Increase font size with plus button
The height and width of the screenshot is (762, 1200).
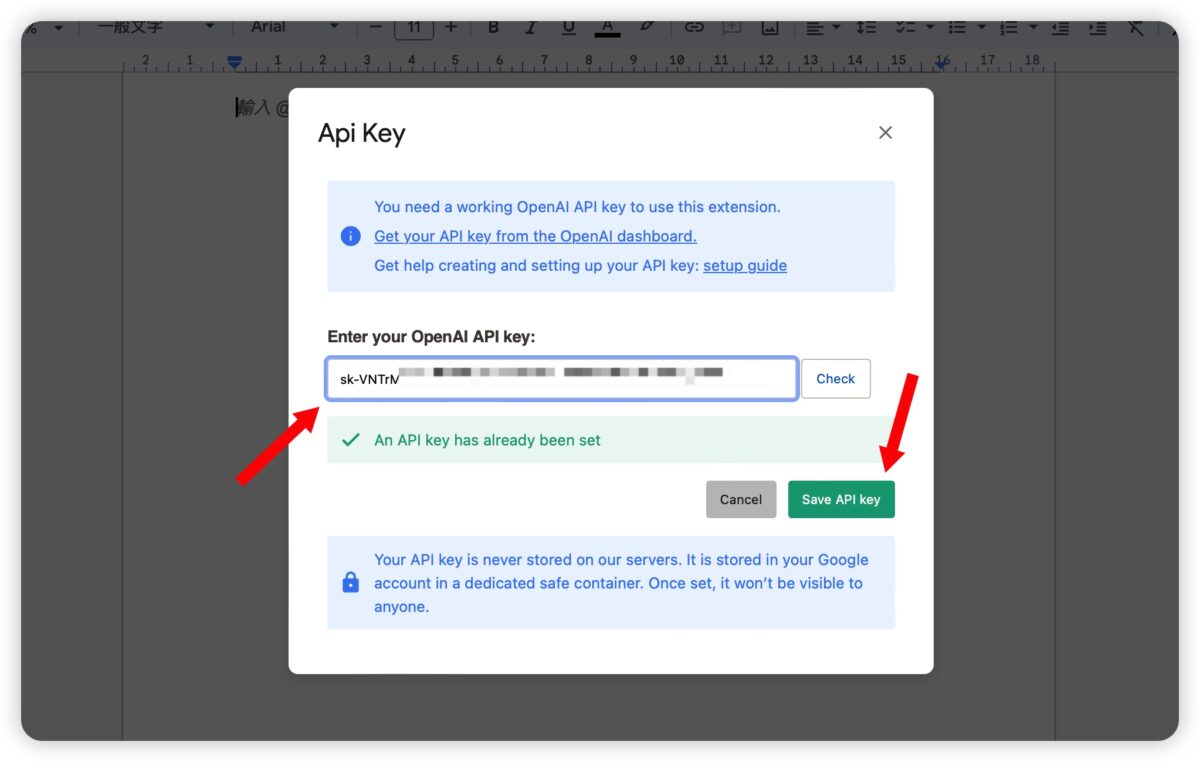tap(451, 27)
